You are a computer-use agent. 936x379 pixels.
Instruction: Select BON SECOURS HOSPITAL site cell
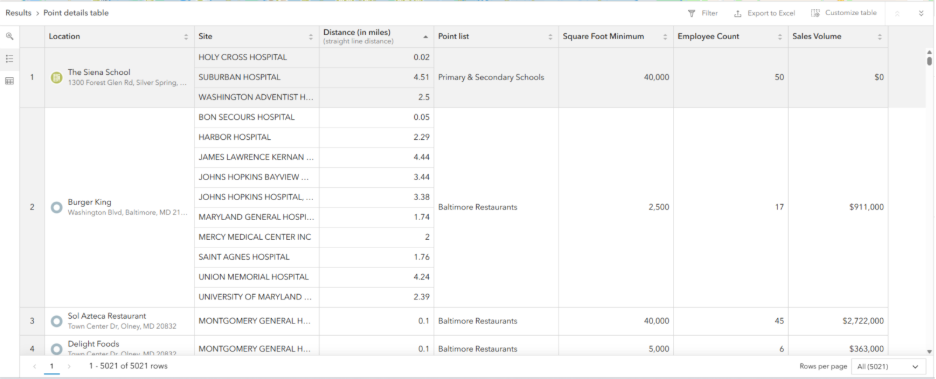coord(257,117)
